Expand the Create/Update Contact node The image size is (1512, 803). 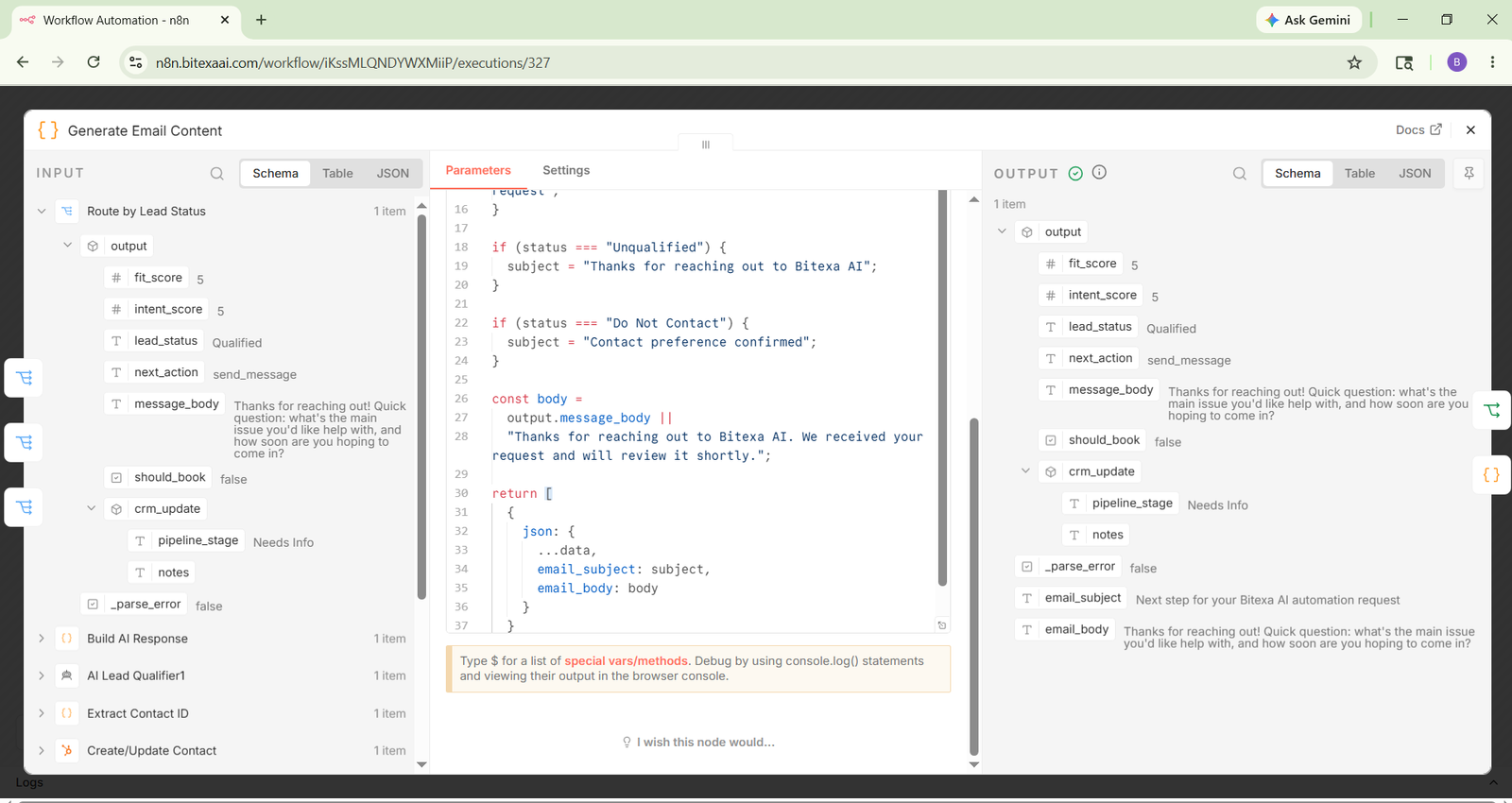[42, 750]
